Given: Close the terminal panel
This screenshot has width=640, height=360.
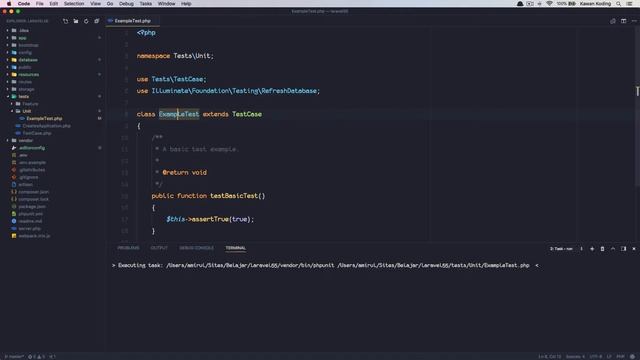Looking at the screenshot, I should [634, 249].
